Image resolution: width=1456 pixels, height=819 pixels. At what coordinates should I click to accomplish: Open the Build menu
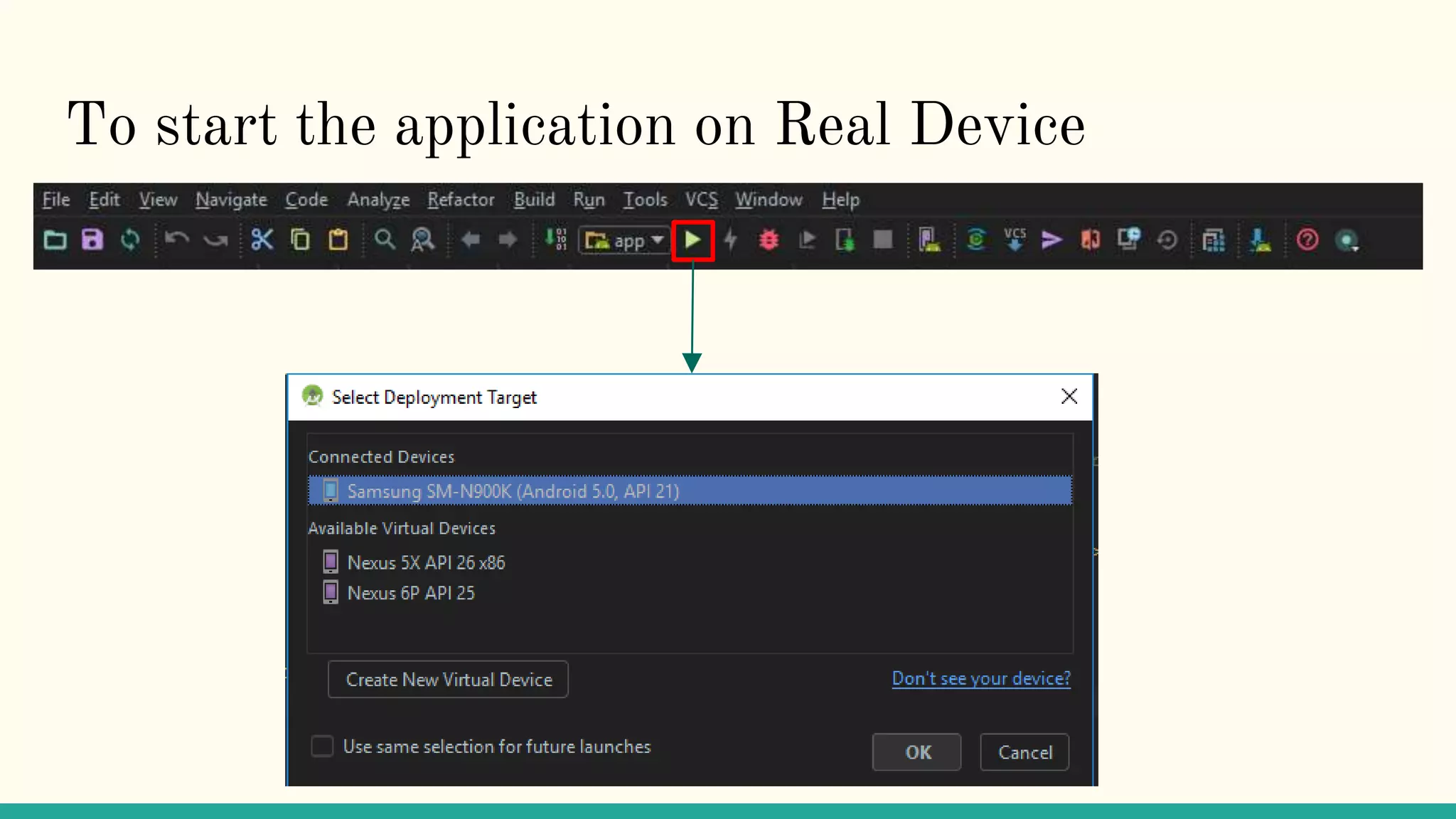click(x=534, y=200)
